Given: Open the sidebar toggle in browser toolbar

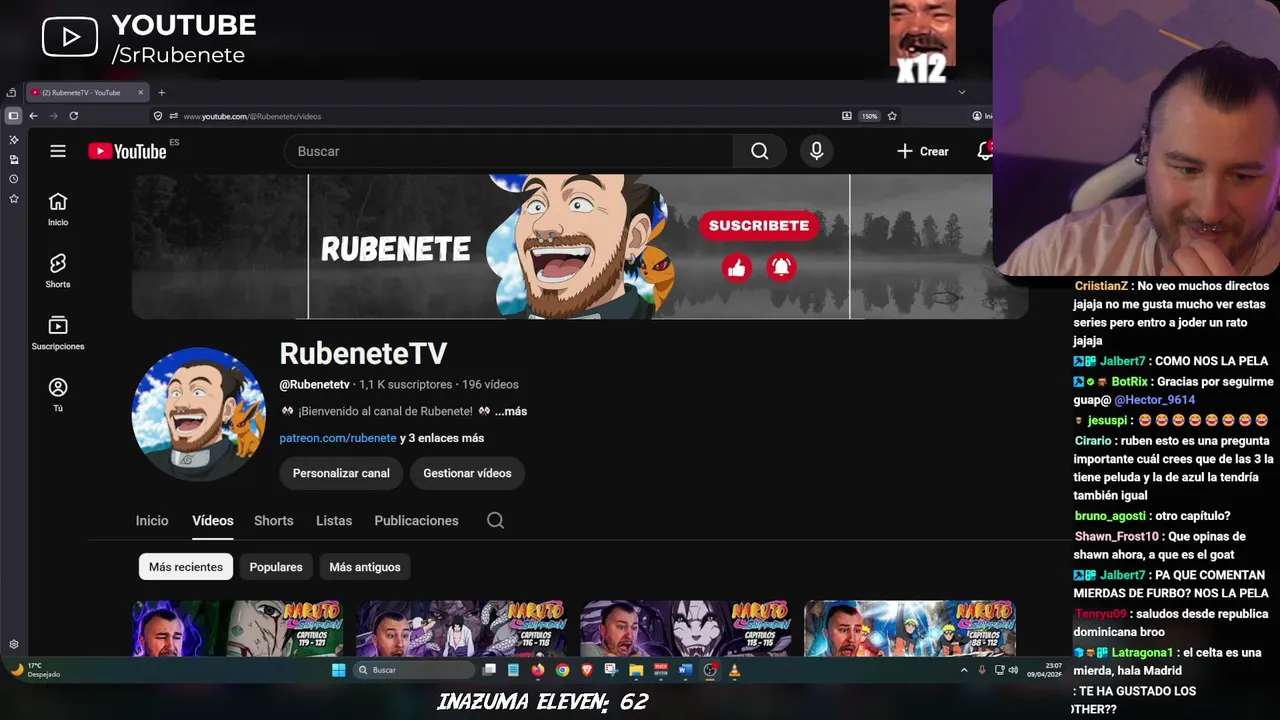Looking at the screenshot, I should [13, 116].
